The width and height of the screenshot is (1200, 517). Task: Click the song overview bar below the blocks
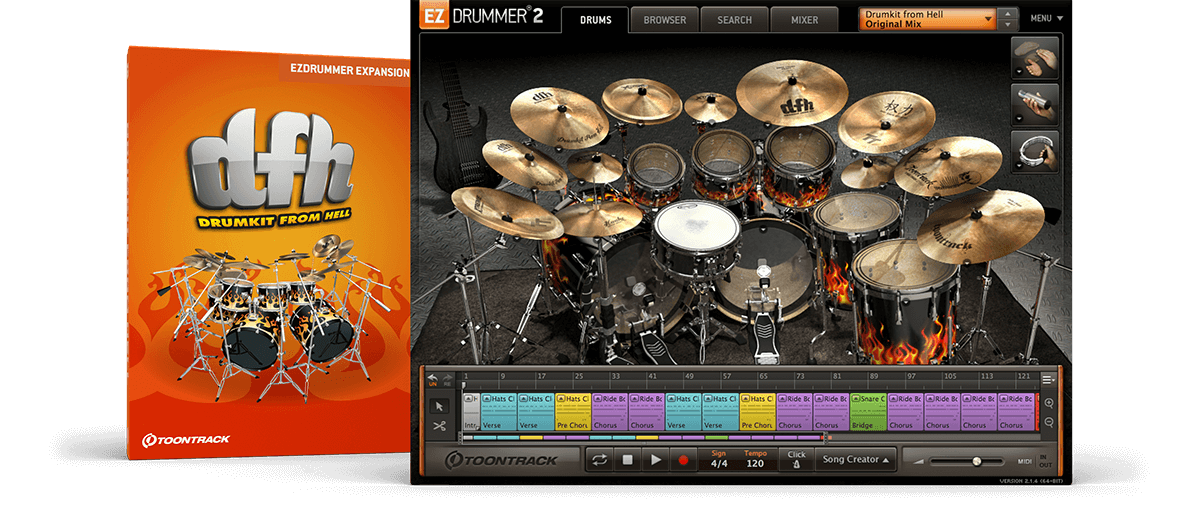pos(645,437)
